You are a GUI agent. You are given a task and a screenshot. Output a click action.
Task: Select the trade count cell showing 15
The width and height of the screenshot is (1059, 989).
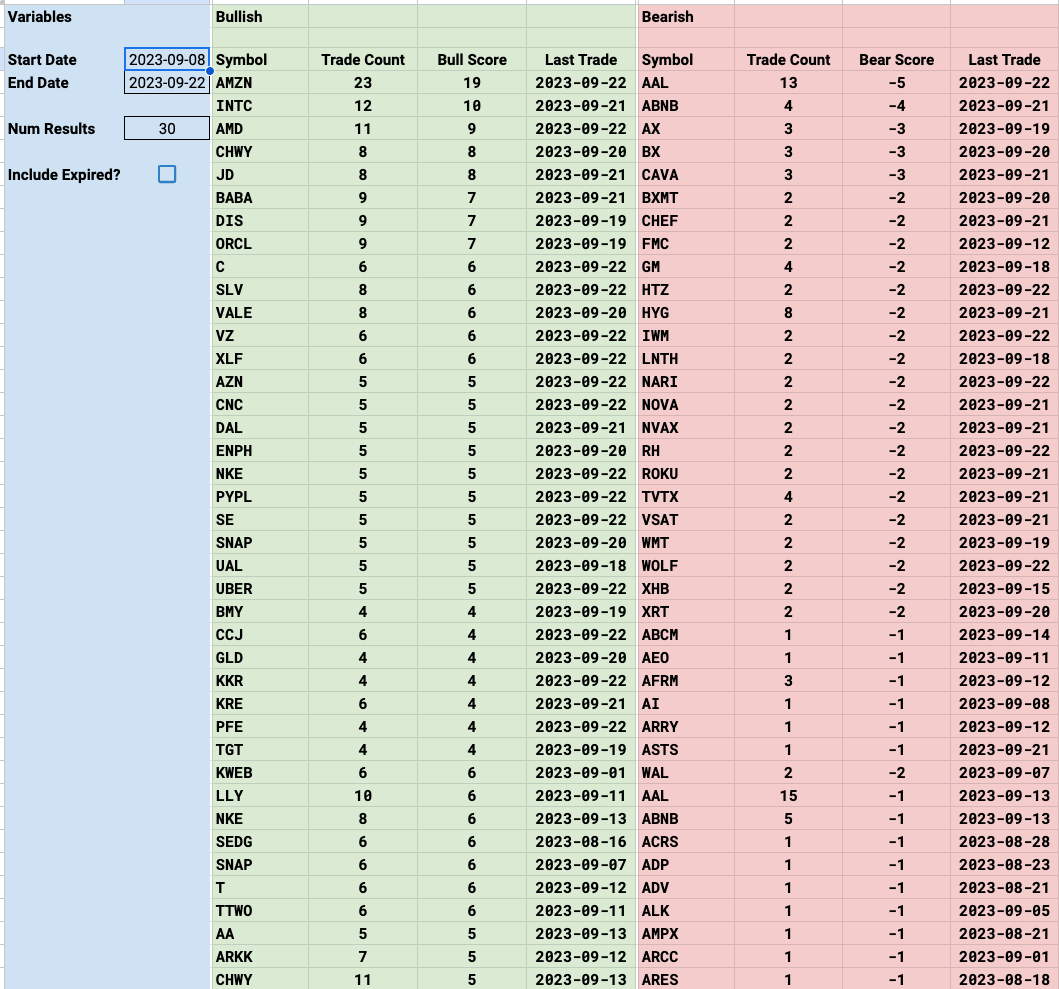pyautogui.click(x=788, y=795)
